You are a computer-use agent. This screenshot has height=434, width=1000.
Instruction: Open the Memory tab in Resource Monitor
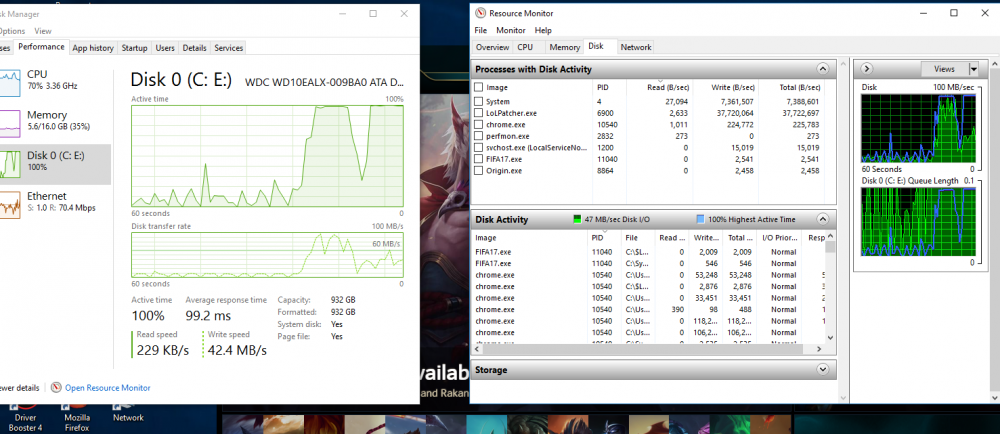pos(564,47)
